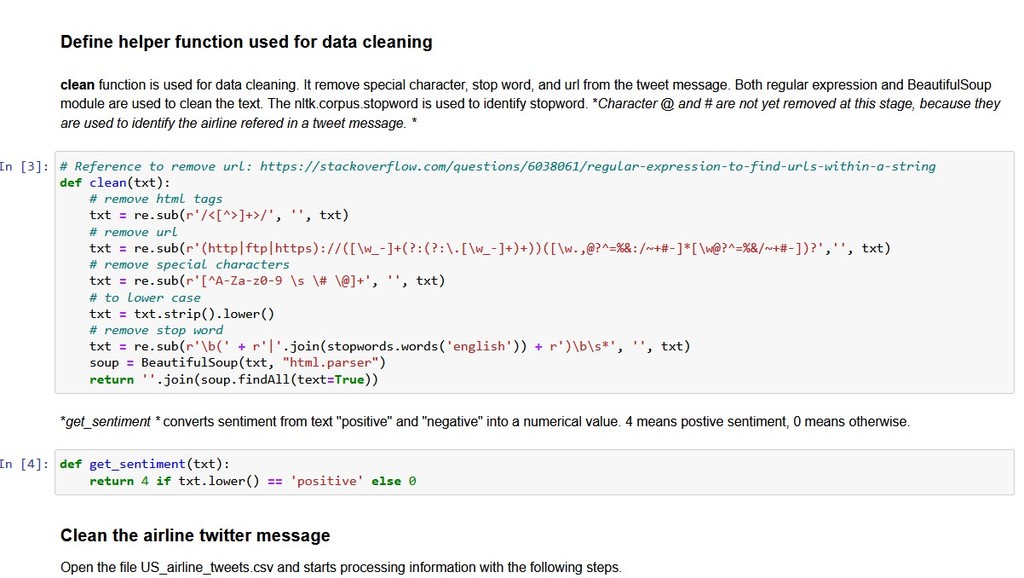The width and height of the screenshot is (1024, 578).
Task: Click the 'return' soup.findAll line
Action: point(234,379)
